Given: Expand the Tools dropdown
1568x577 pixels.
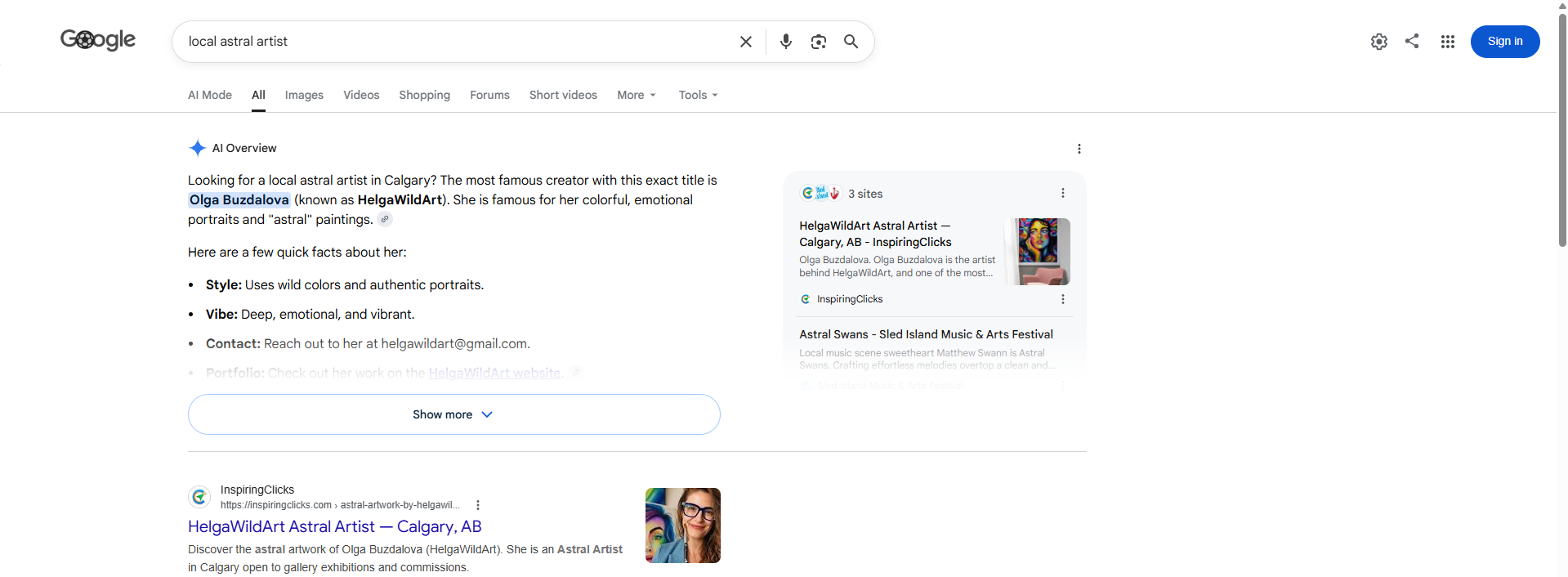Looking at the screenshot, I should pyautogui.click(x=698, y=95).
